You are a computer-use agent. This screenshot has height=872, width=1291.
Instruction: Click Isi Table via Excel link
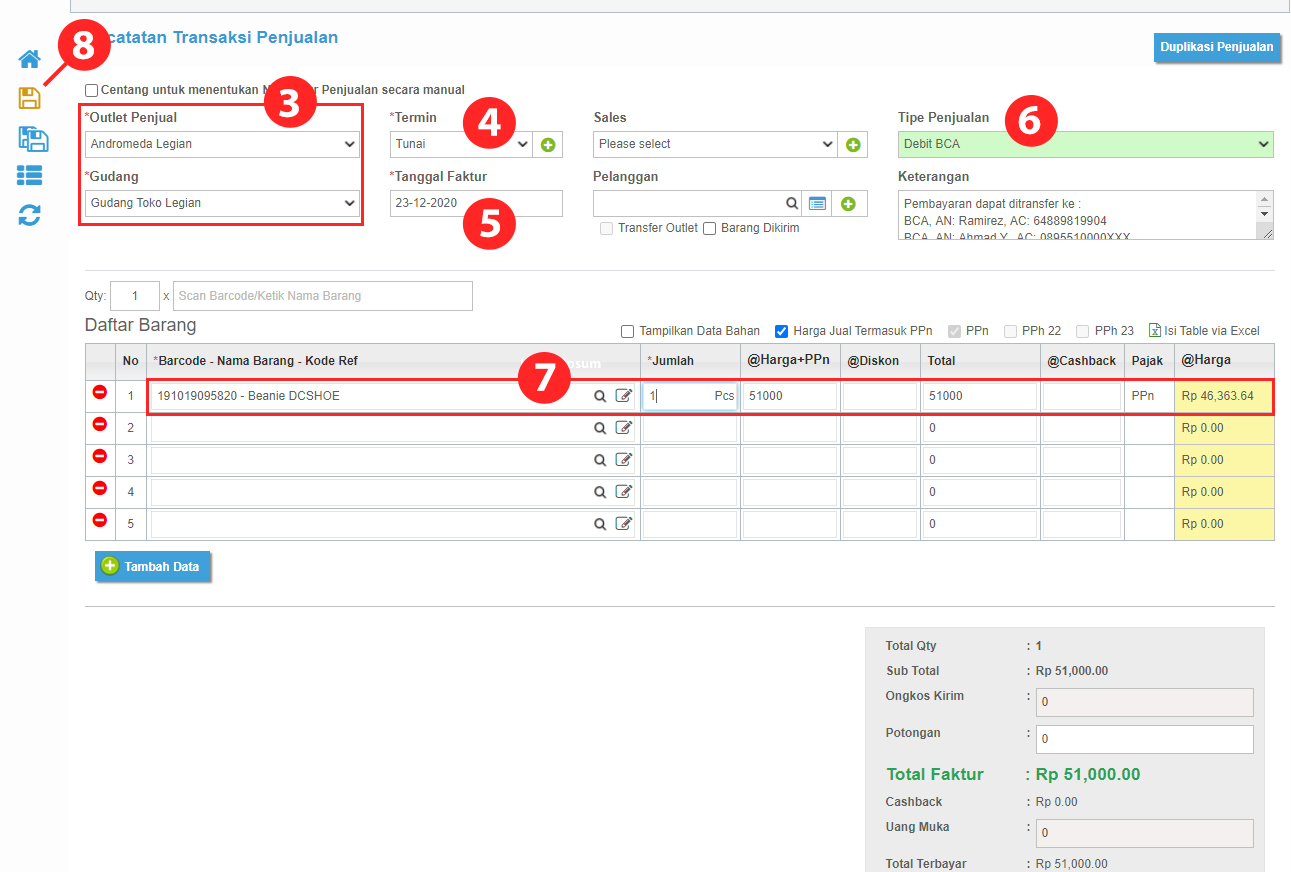click(1204, 331)
